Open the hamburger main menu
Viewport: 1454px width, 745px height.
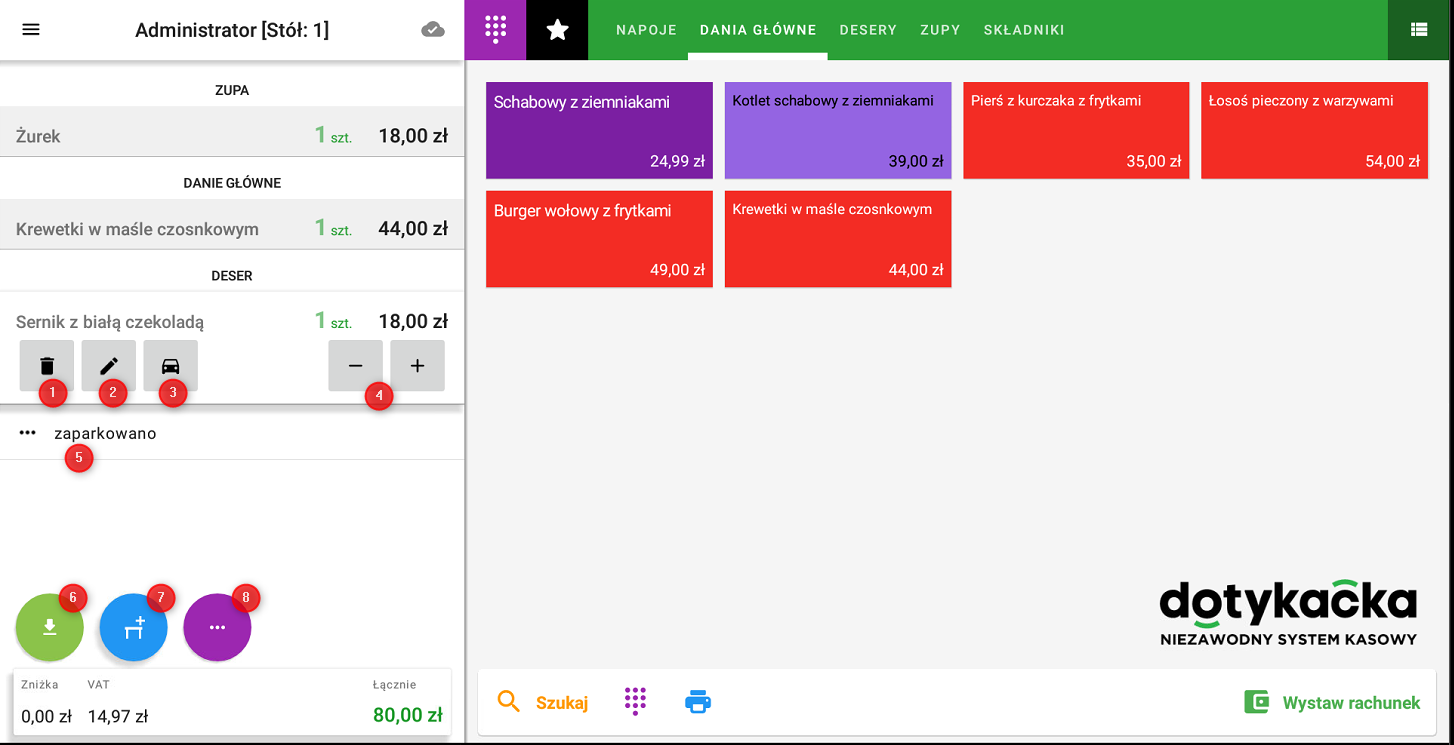click(x=31, y=30)
